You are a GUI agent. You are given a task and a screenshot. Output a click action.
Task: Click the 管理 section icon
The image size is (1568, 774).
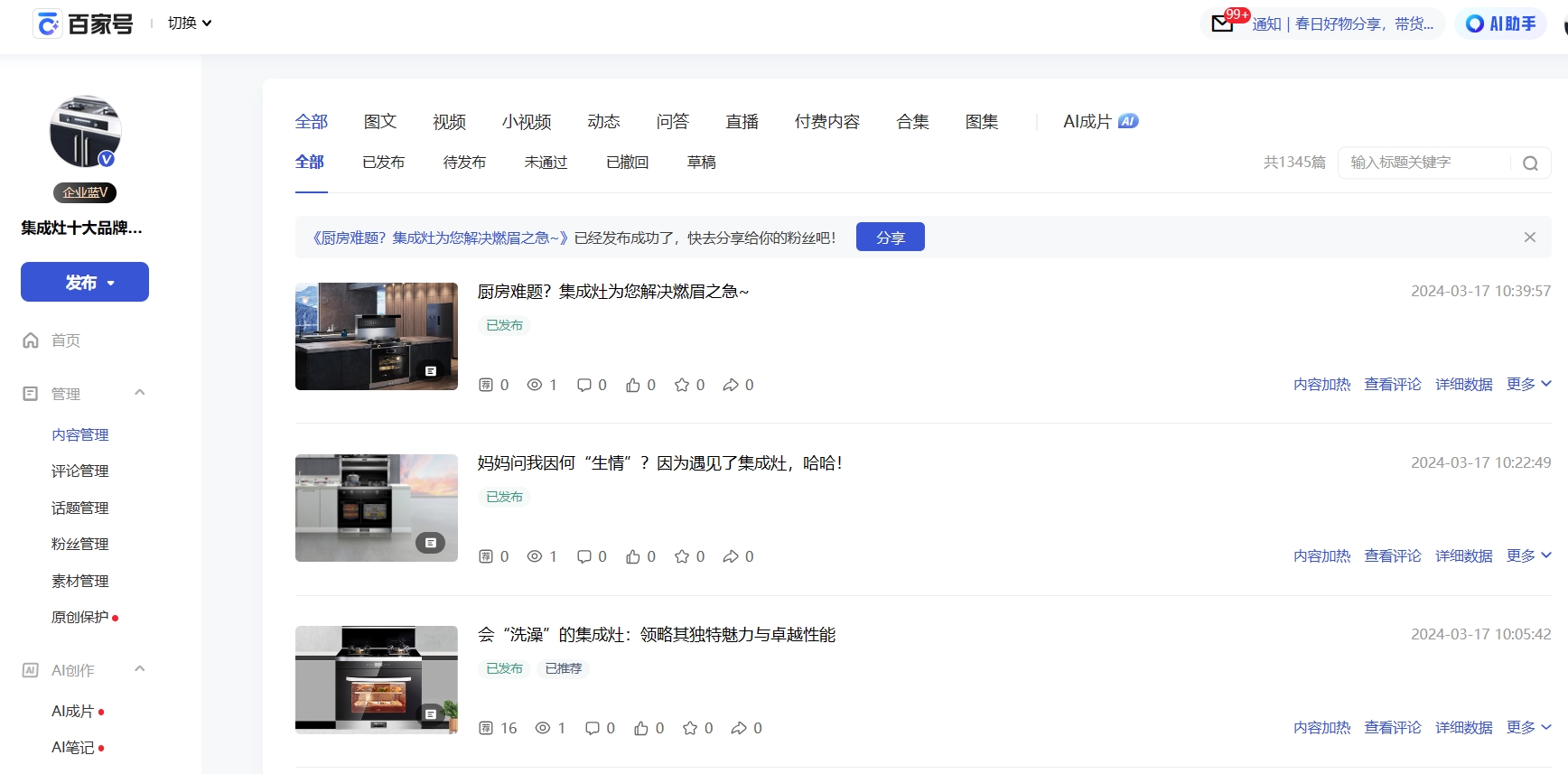tap(31, 394)
